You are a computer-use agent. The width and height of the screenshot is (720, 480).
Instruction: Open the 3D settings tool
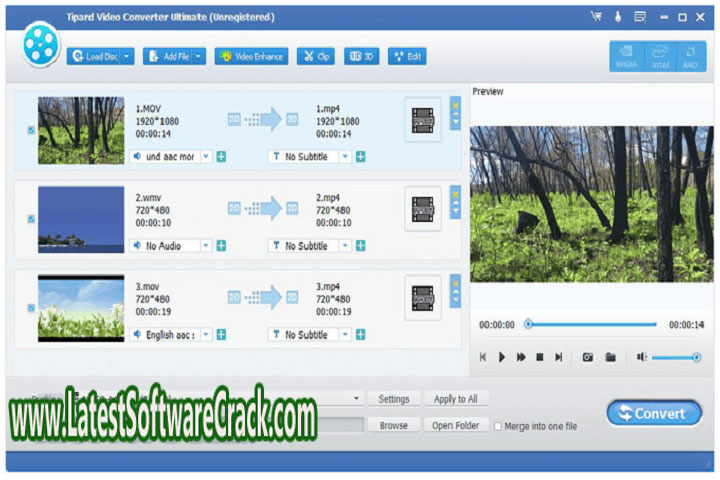tap(361, 57)
